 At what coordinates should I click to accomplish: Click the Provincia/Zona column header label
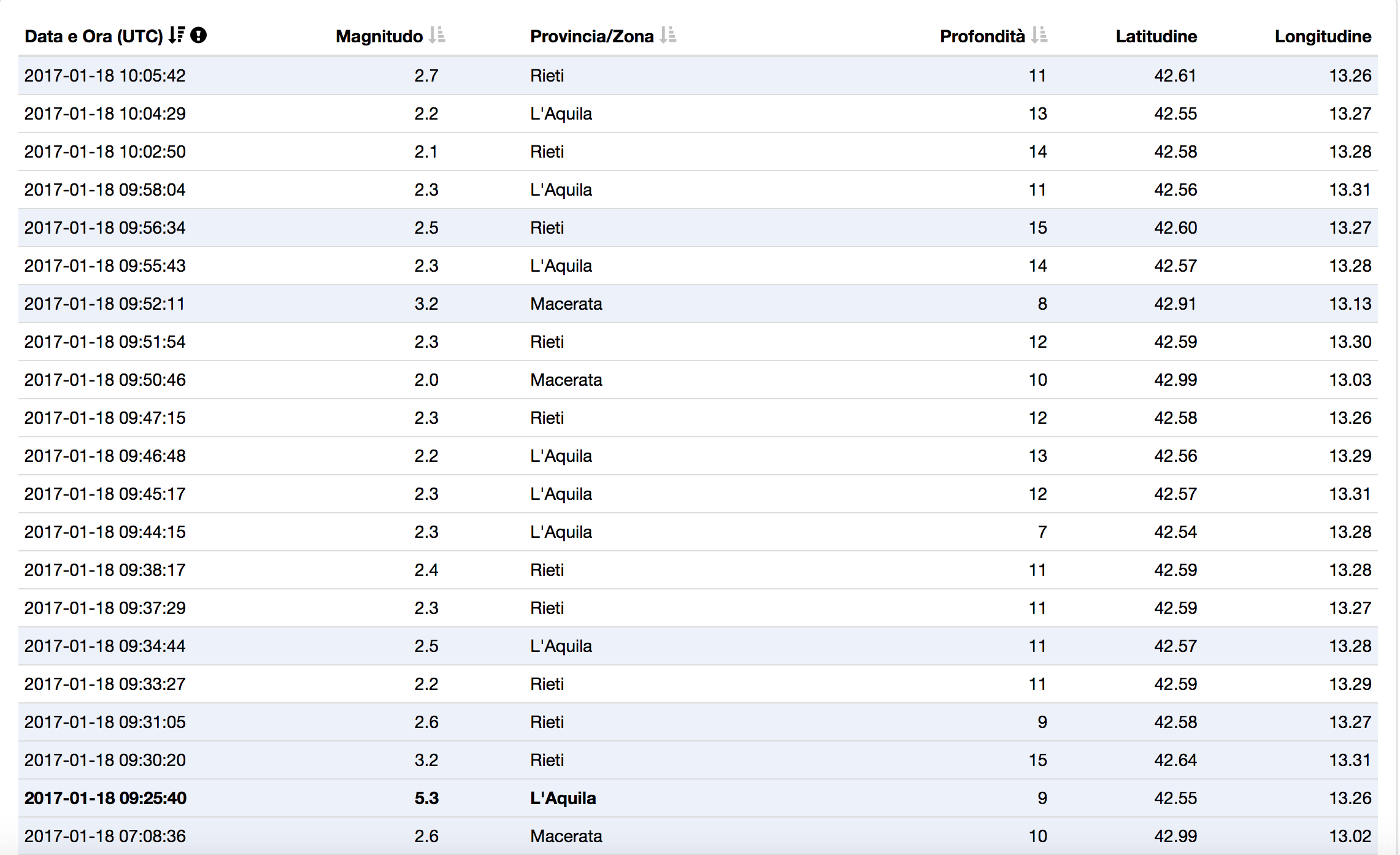coord(591,36)
